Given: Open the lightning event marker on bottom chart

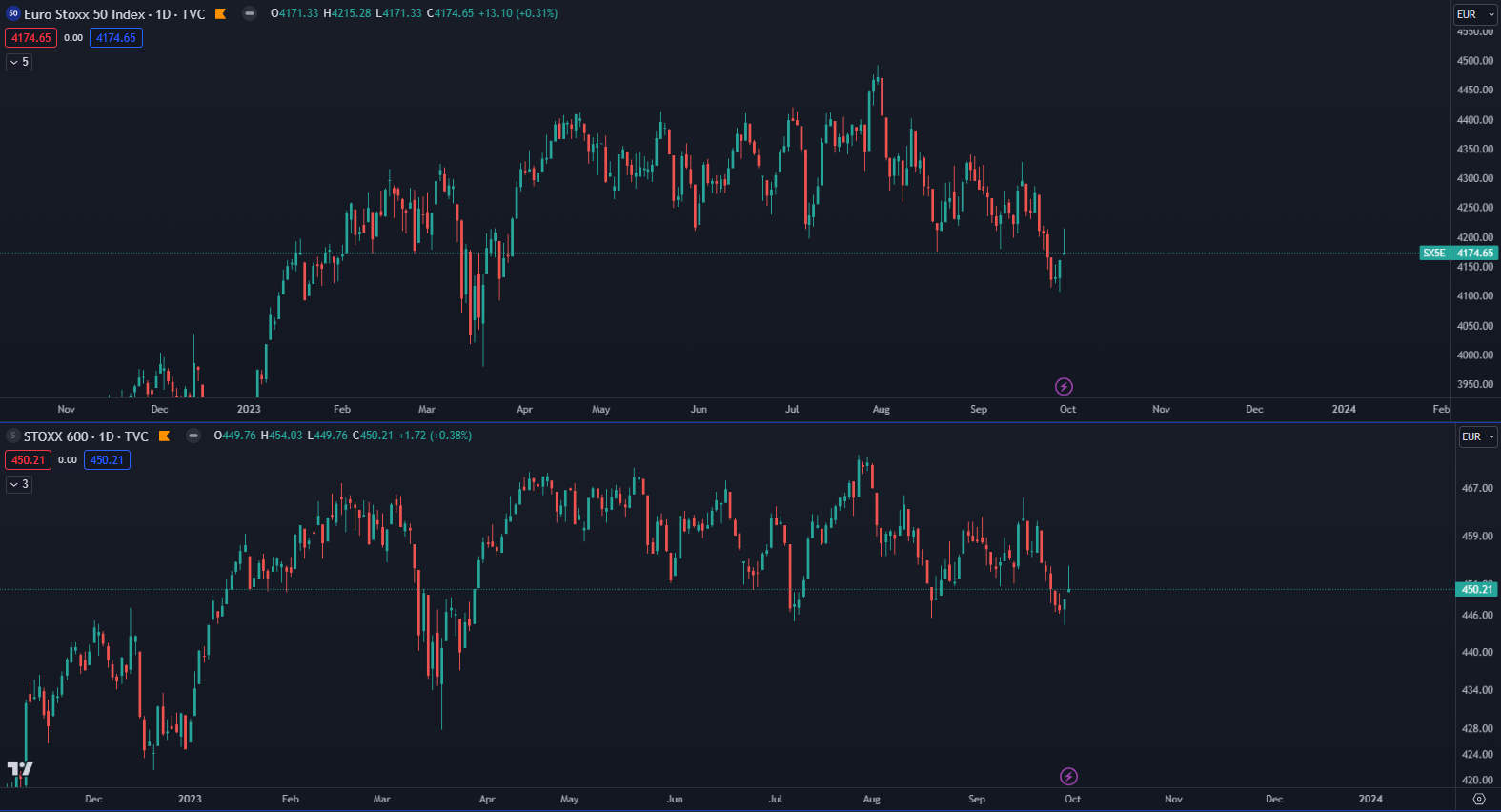Looking at the screenshot, I should pos(1068,776).
